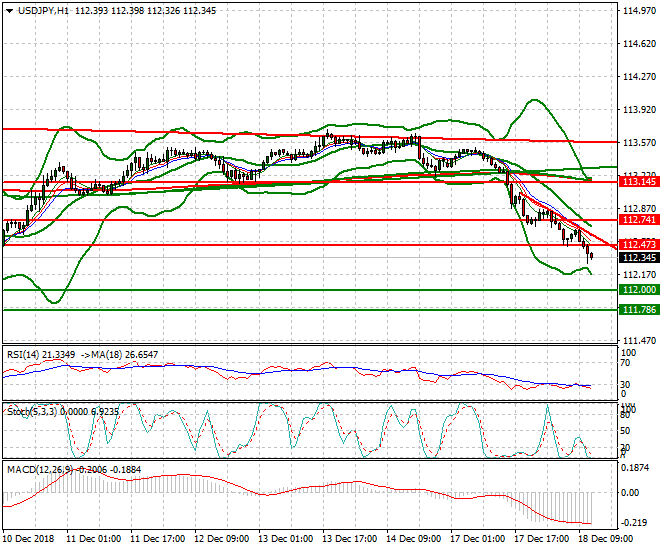Click the USDJPY,H1 chart title text
The image size is (660, 550).
click(43, 11)
